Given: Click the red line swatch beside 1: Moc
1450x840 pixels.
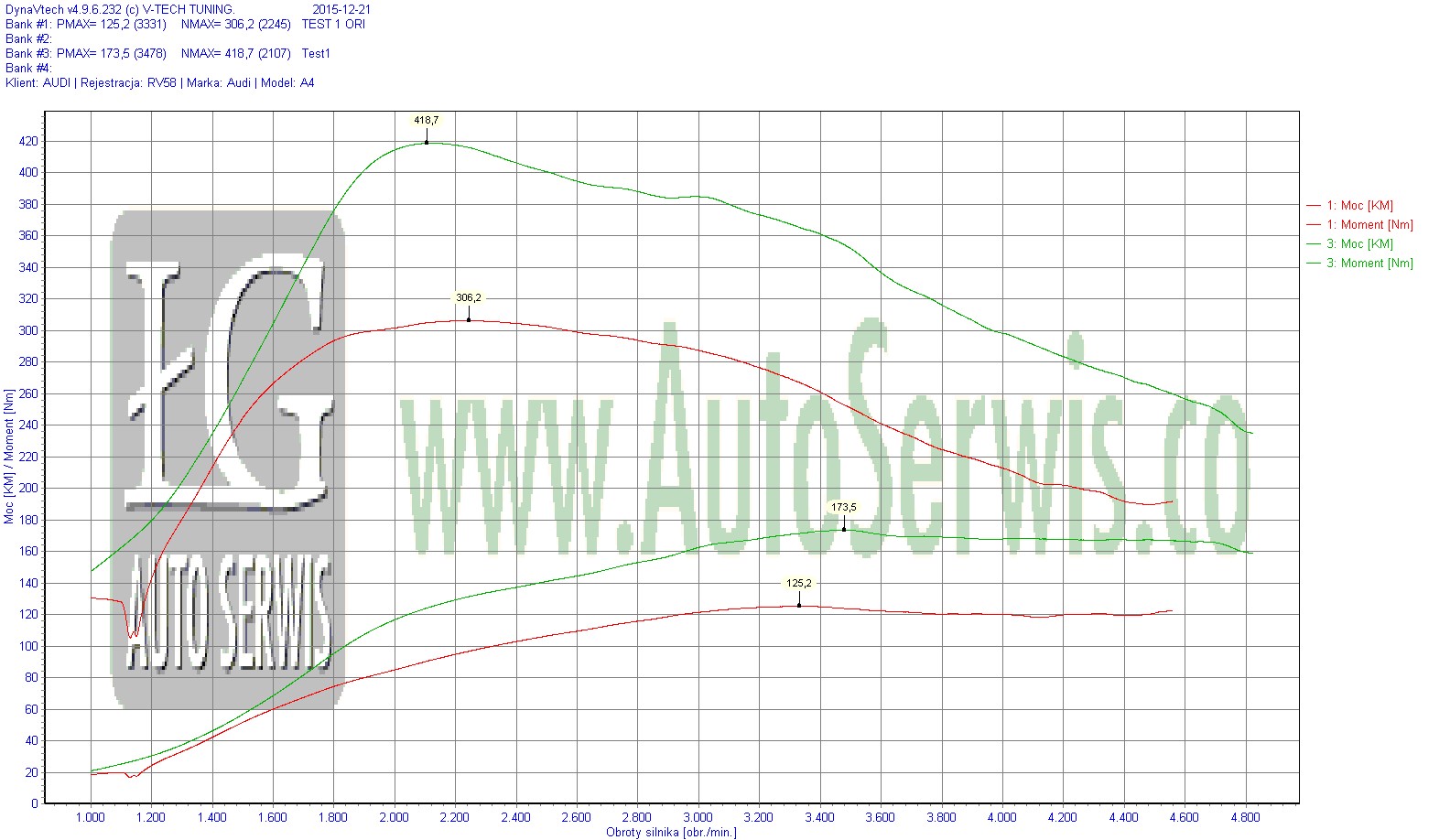Looking at the screenshot, I should click(1314, 206).
